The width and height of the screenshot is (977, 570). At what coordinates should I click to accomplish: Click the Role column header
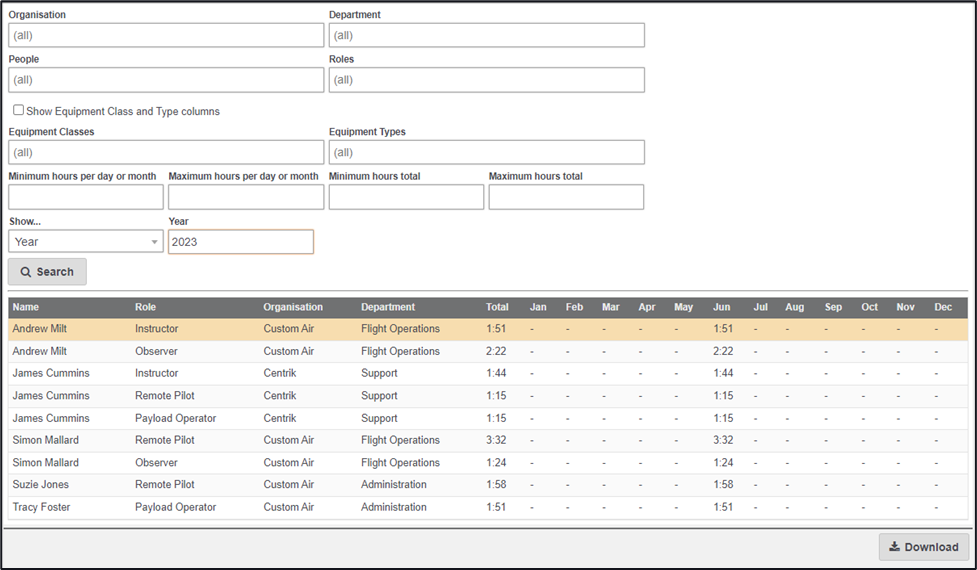click(146, 307)
